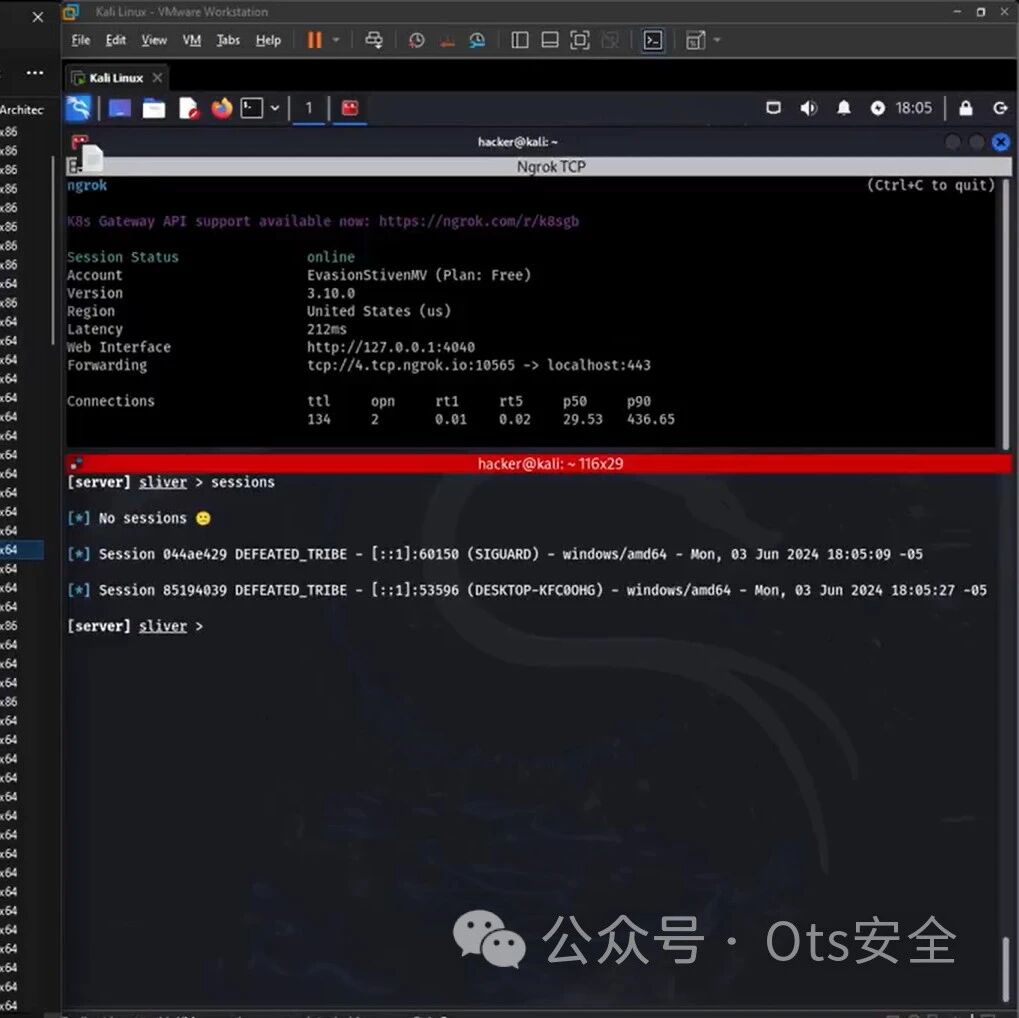Open the snapshot manager icon

(477, 40)
